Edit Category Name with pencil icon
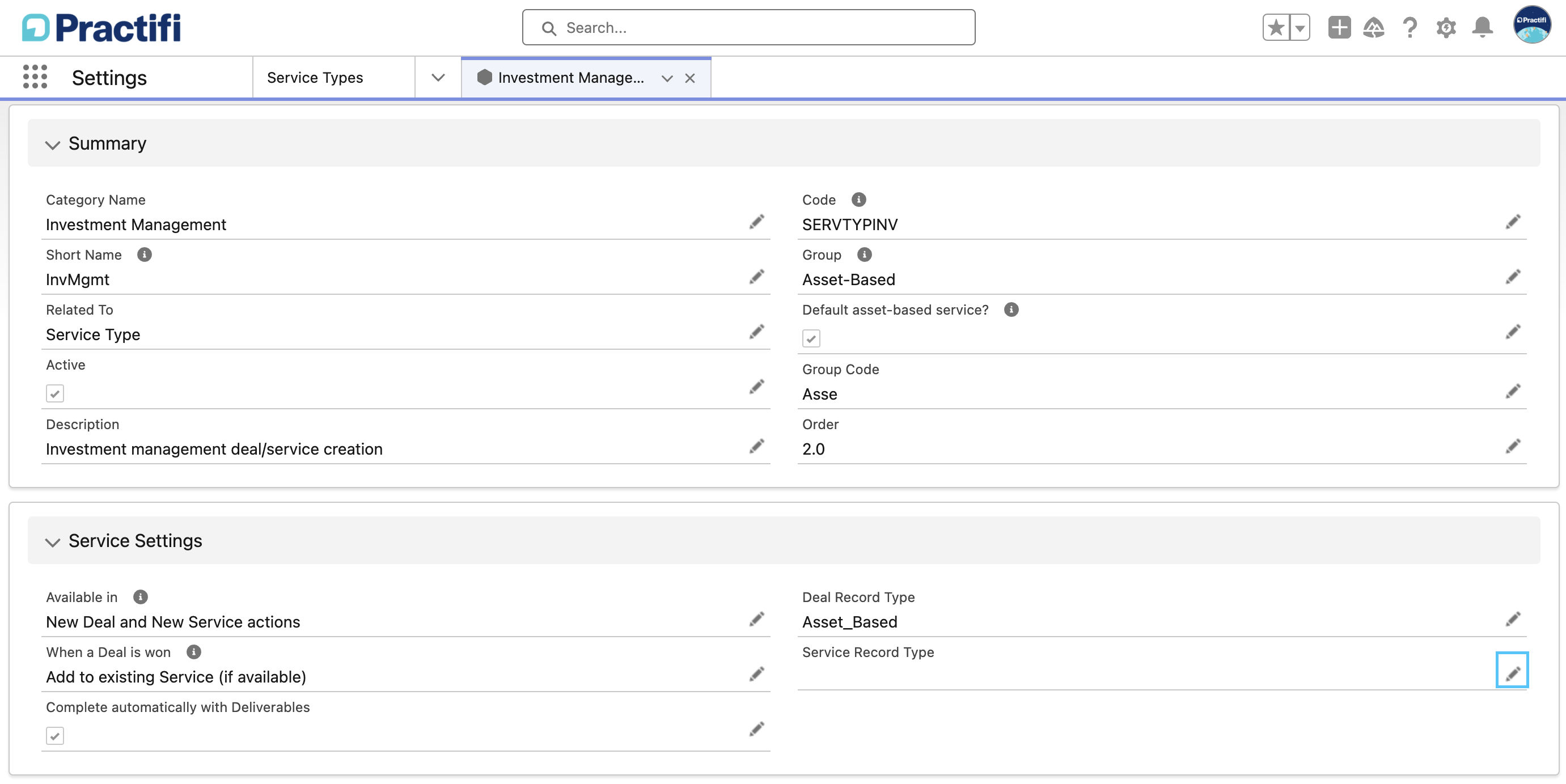1566x784 pixels. pos(756,222)
